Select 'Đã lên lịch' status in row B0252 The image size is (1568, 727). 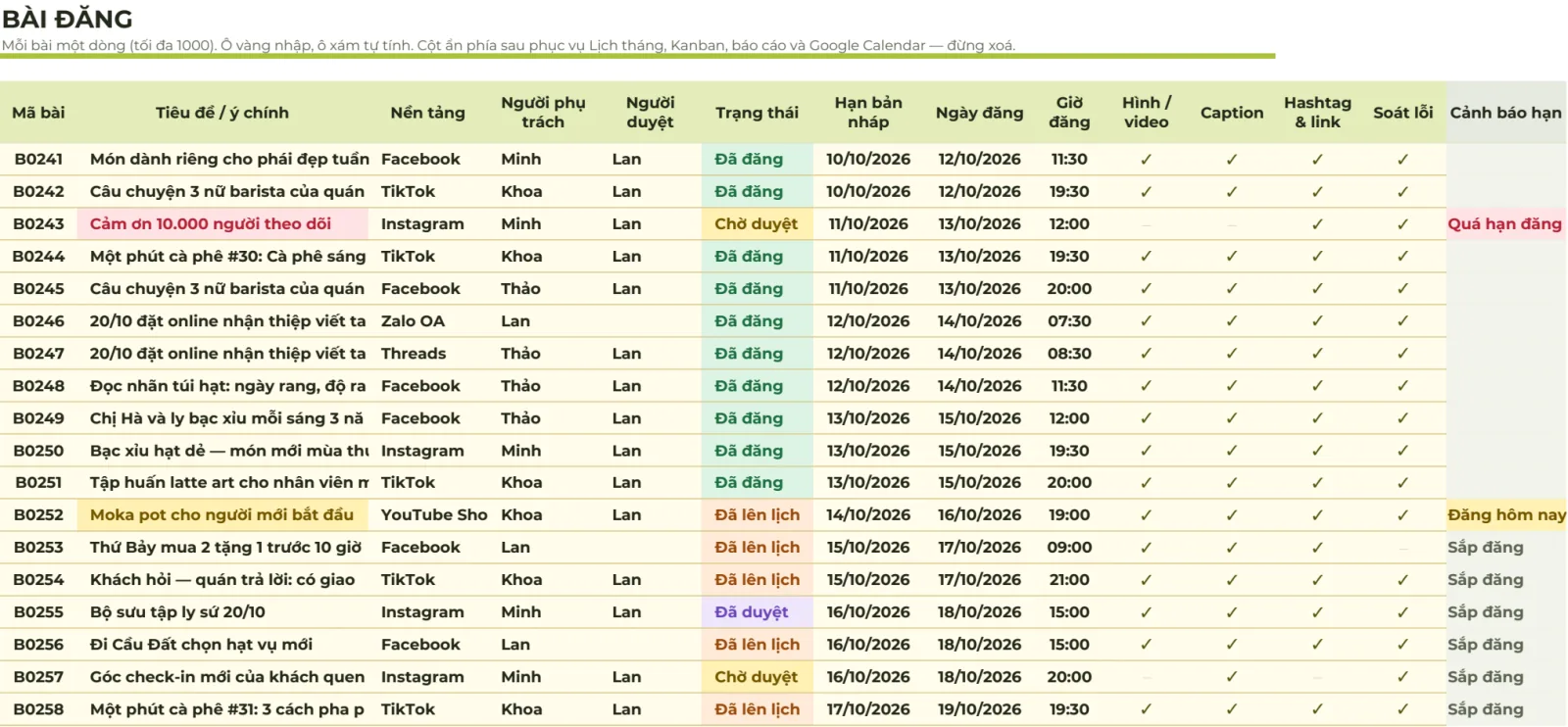point(757,514)
